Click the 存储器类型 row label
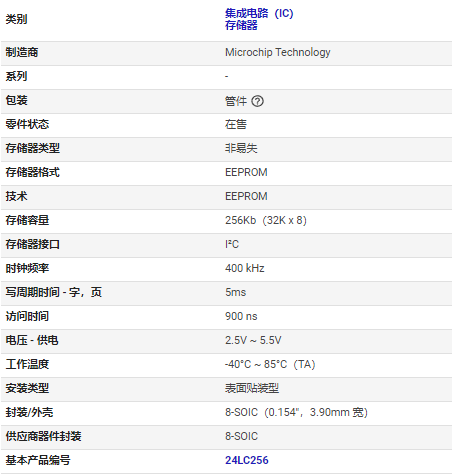Image resolution: width=452 pixels, height=476 pixels. click(x=33, y=148)
